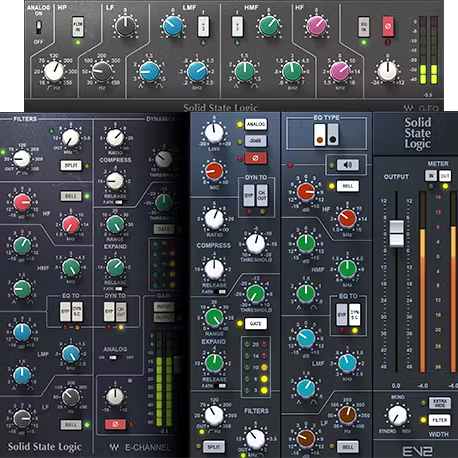Click the blue LMF gain knob in G-EQ
Viewport: 458px width, 458px height.
pyautogui.click(x=173, y=26)
